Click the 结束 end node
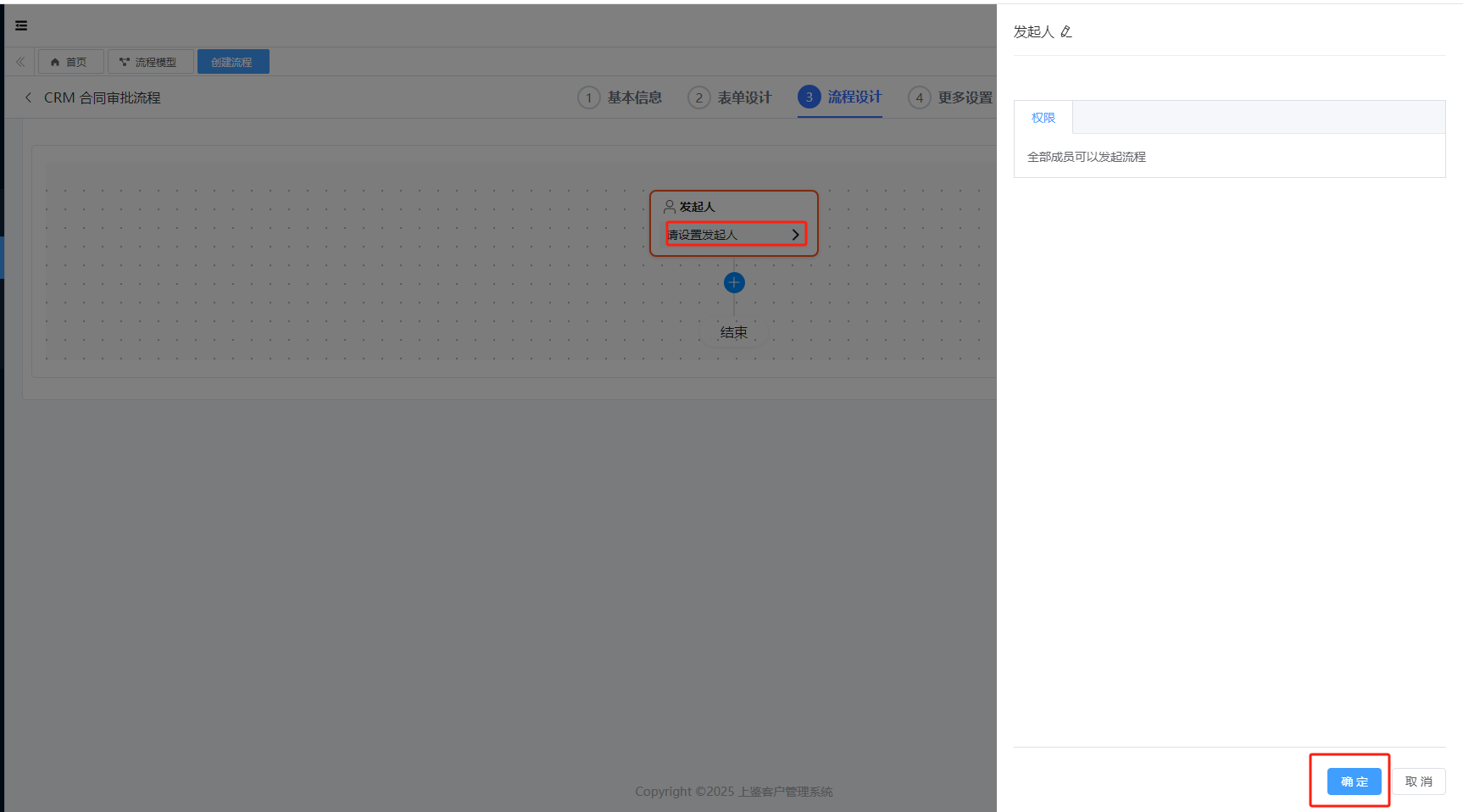The image size is (1463, 812). pyautogui.click(x=733, y=332)
